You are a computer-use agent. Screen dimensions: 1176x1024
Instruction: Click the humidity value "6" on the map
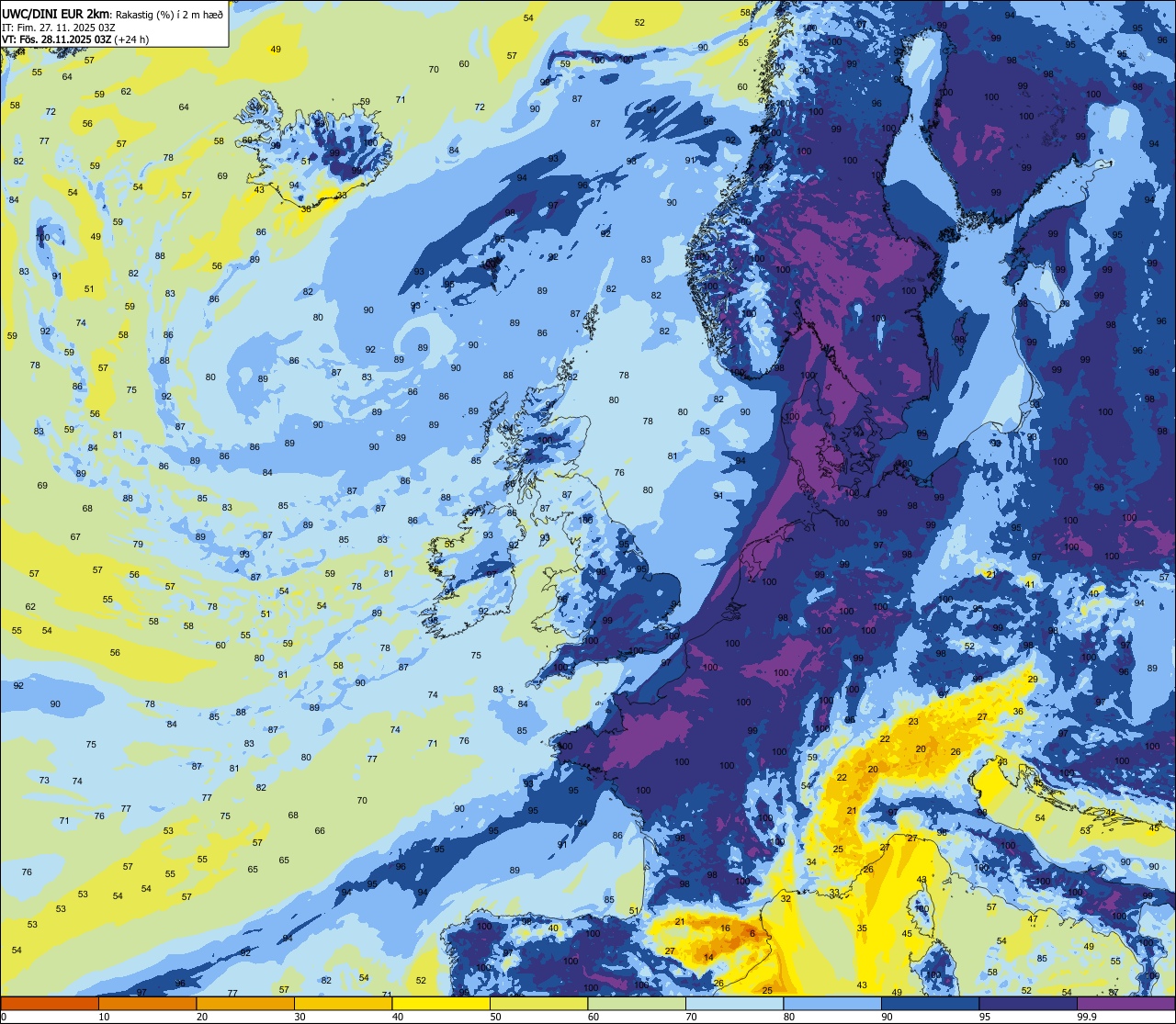[x=752, y=934]
